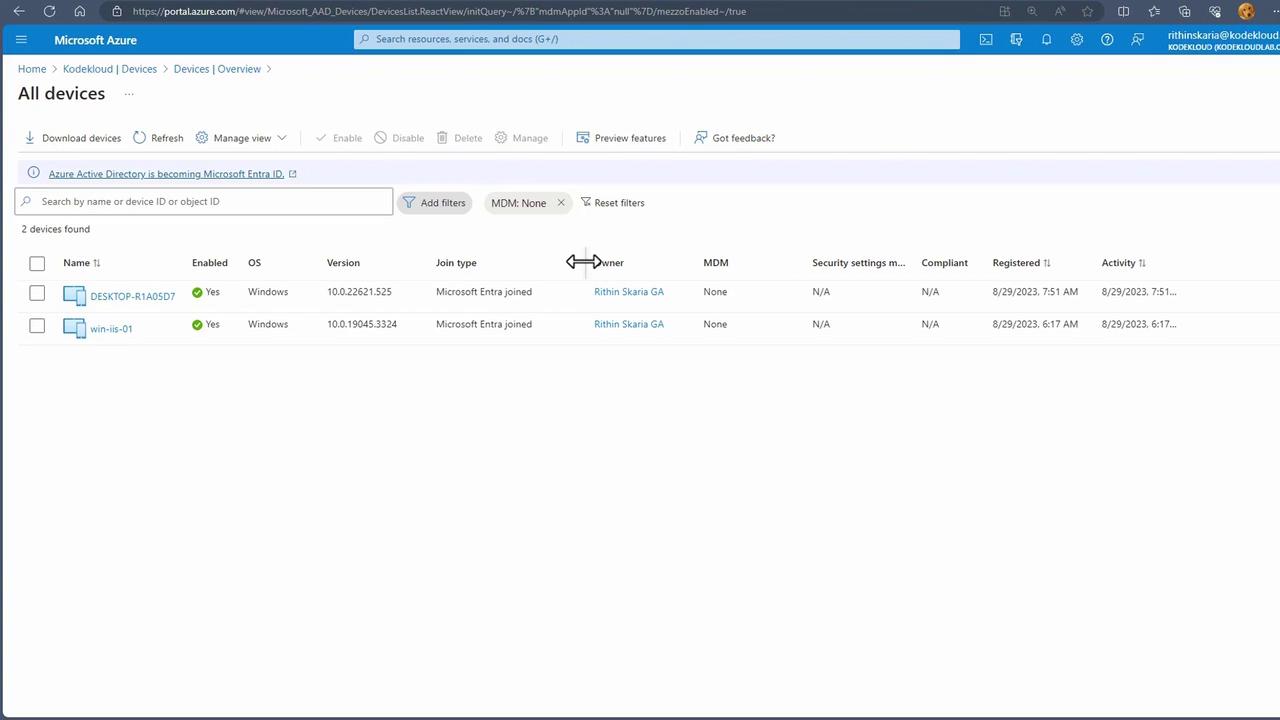Click the Owner column resize handle
Image resolution: width=1280 pixels, height=720 pixels.
point(585,262)
